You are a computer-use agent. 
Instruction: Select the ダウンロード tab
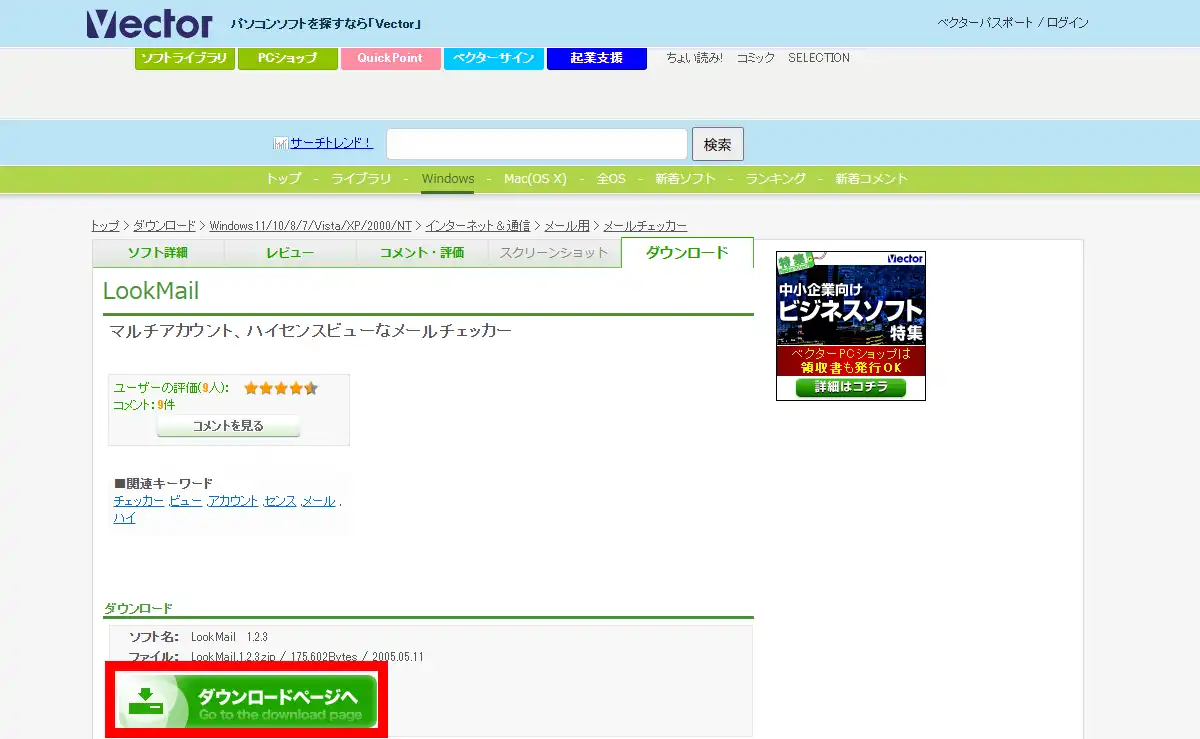point(687,253)
